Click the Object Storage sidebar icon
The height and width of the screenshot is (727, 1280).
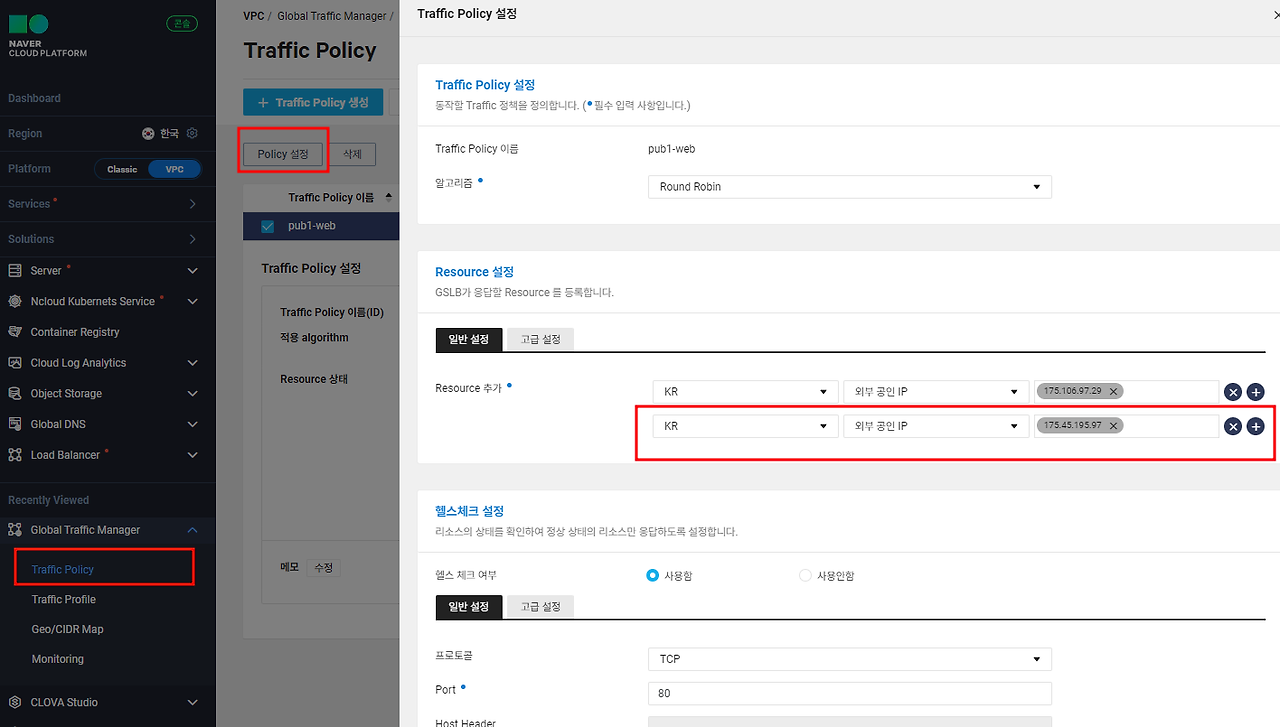click(15, 393)
